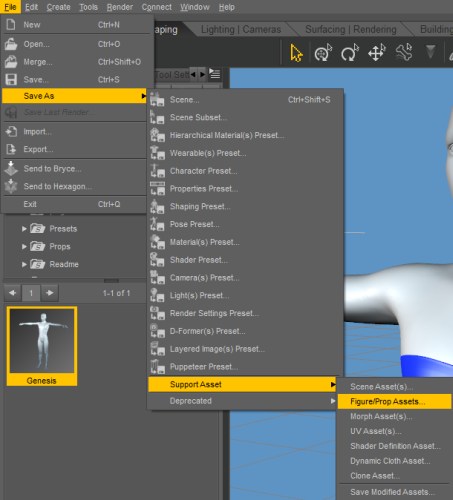The image size is (453, 500).
Task: Go to previous content page
Action: point(13,293)
